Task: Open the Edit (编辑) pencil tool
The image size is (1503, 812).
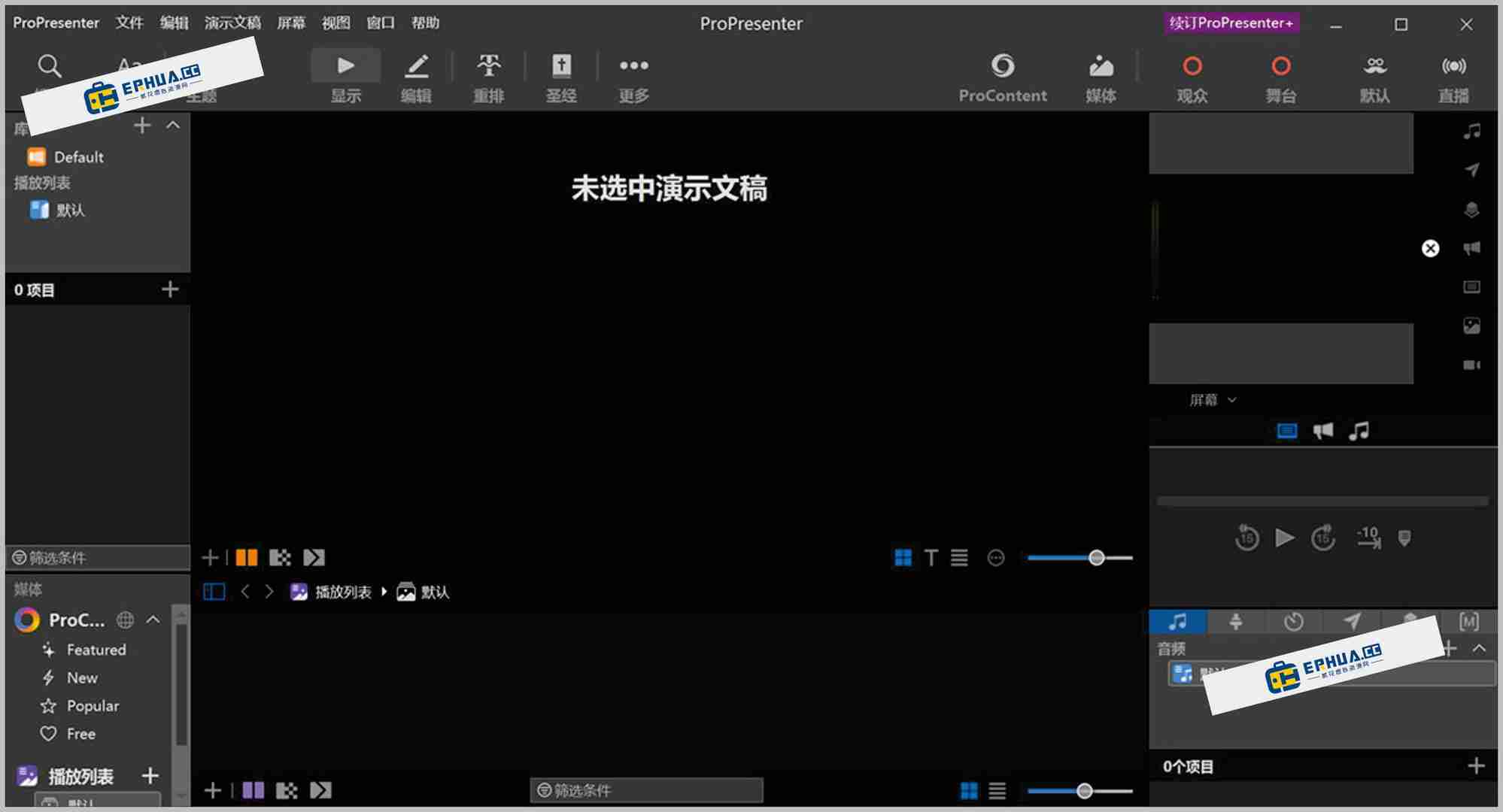Action: (x=416, y=77)
